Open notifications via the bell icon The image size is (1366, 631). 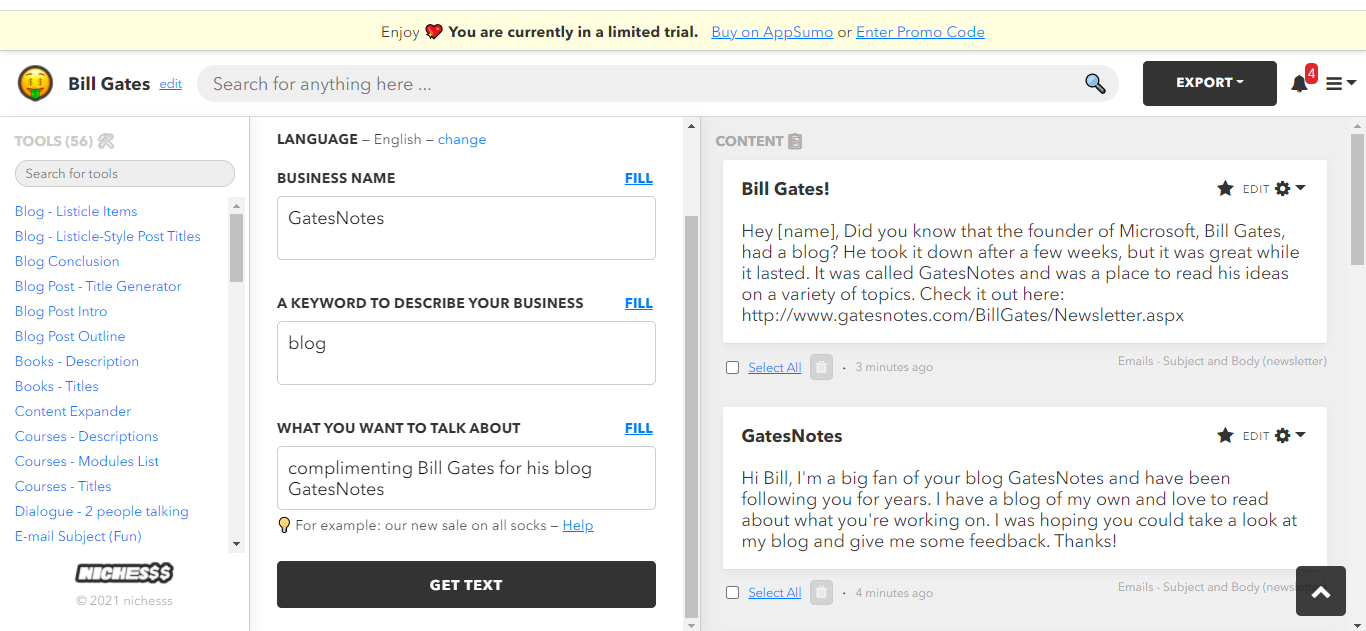[1299, 83]
